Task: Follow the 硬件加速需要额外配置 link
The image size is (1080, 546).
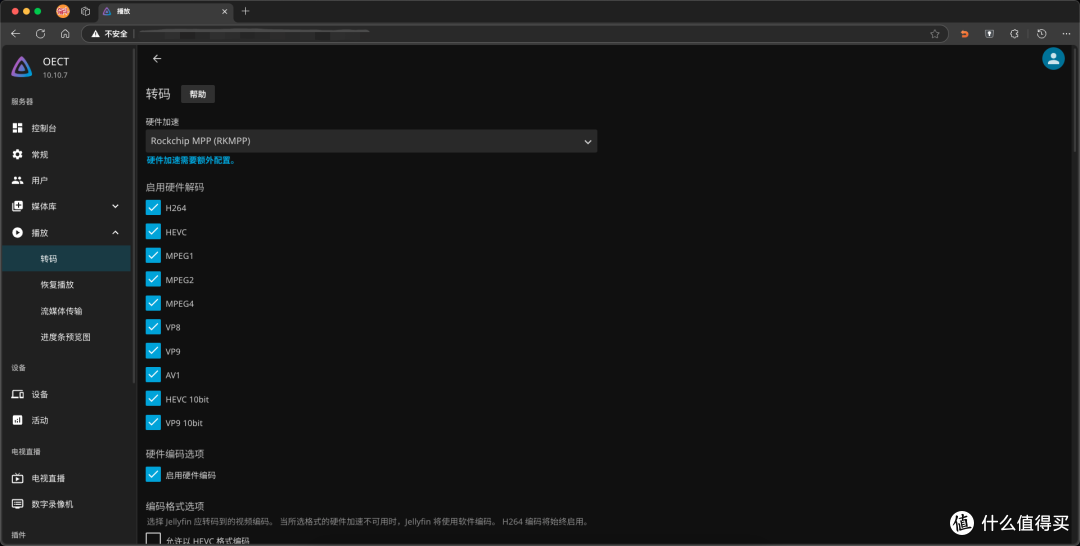Action: 191,160
